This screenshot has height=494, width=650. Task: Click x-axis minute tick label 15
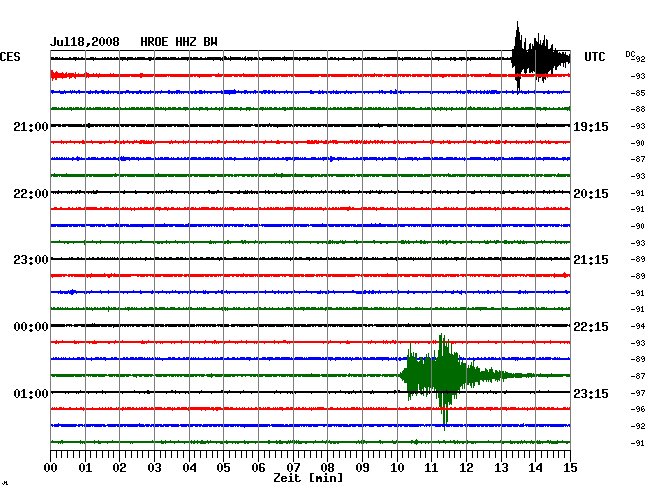[570, 468]
